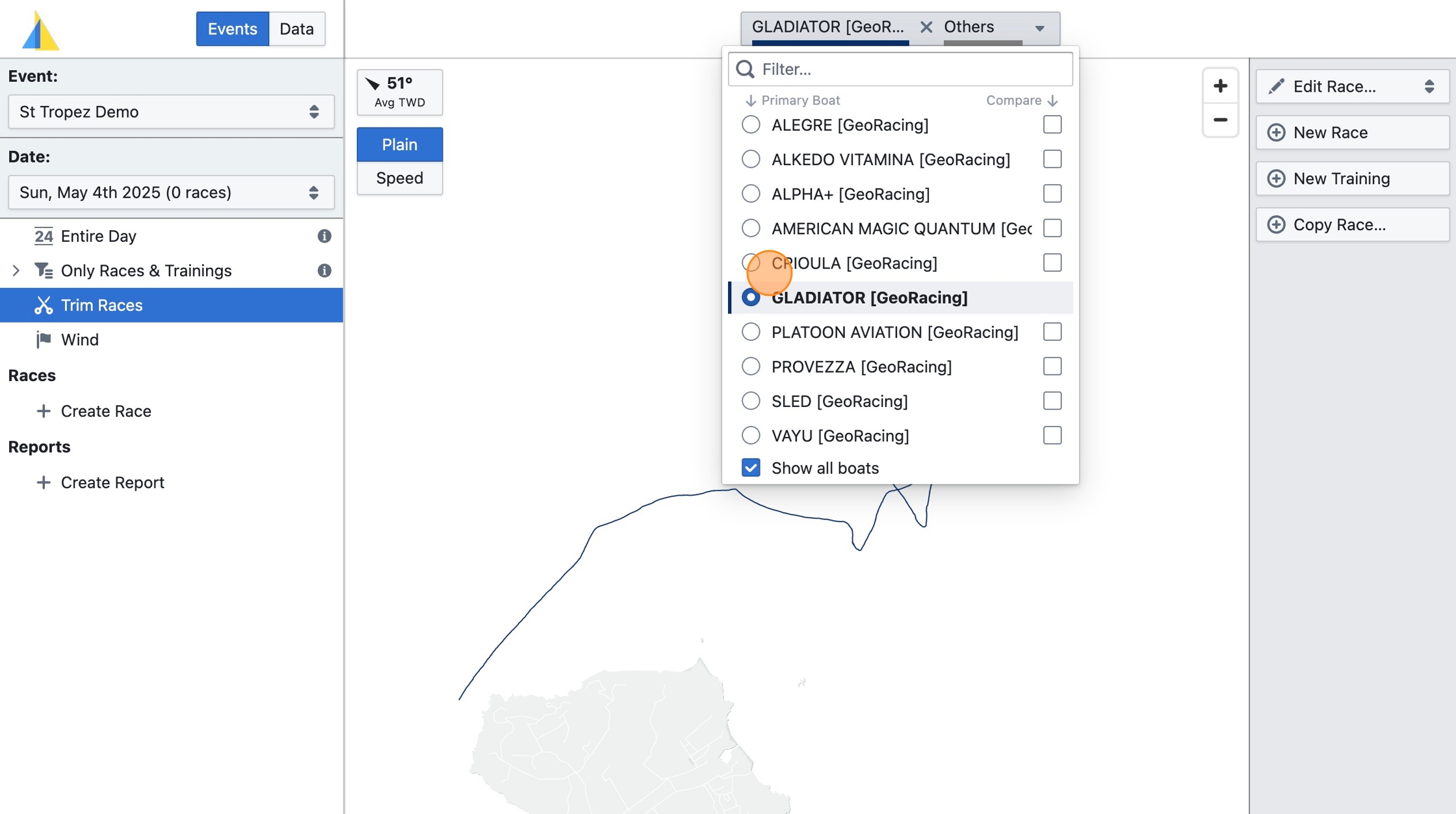Click the New Race button

point(1352,133)
